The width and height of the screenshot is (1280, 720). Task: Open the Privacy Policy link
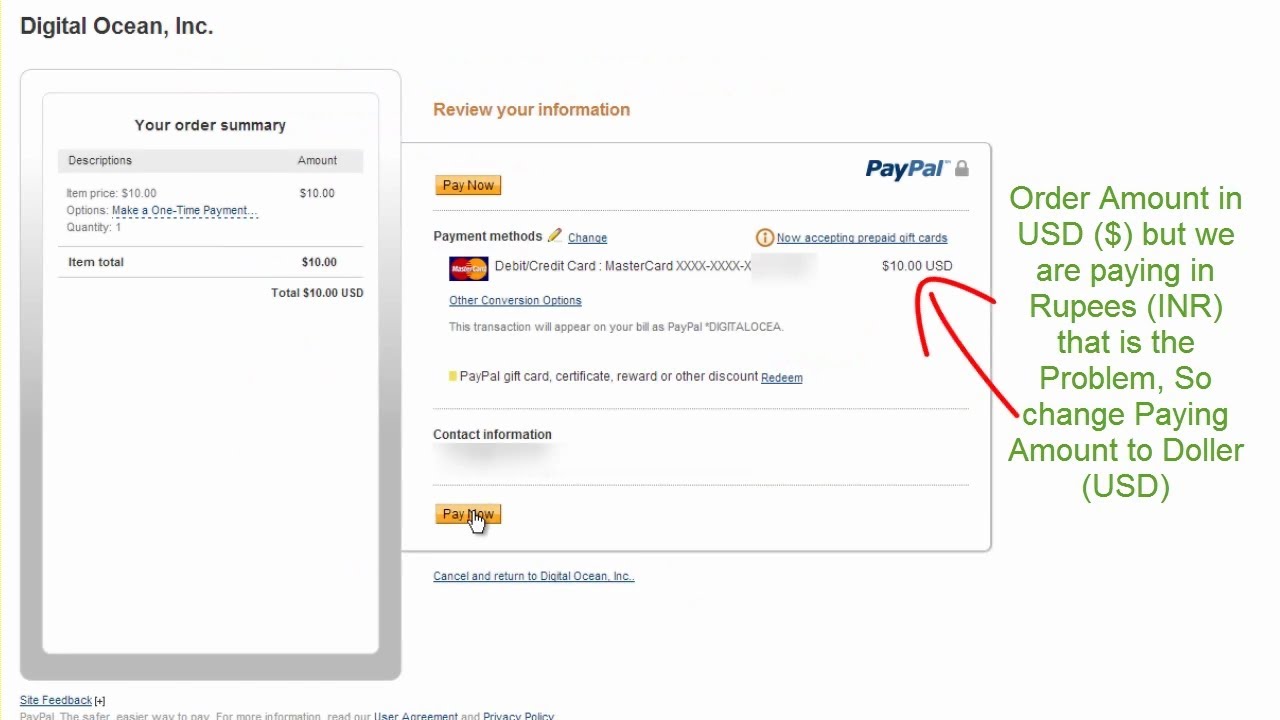click(518, 716)
